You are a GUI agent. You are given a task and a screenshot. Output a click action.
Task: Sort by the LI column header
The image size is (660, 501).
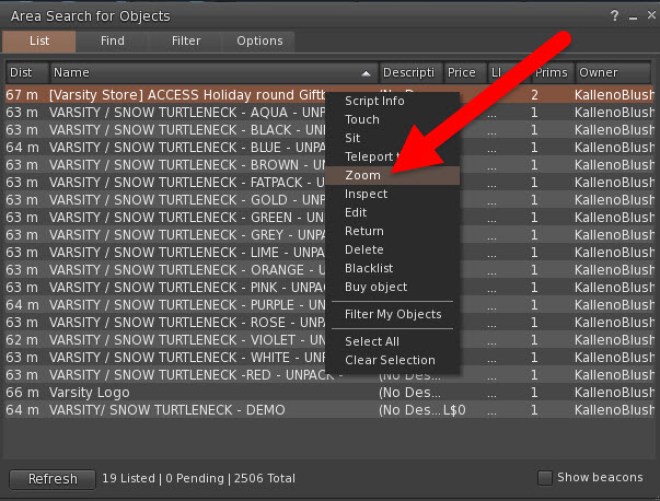pyautogui.click(x=508, y=73)
